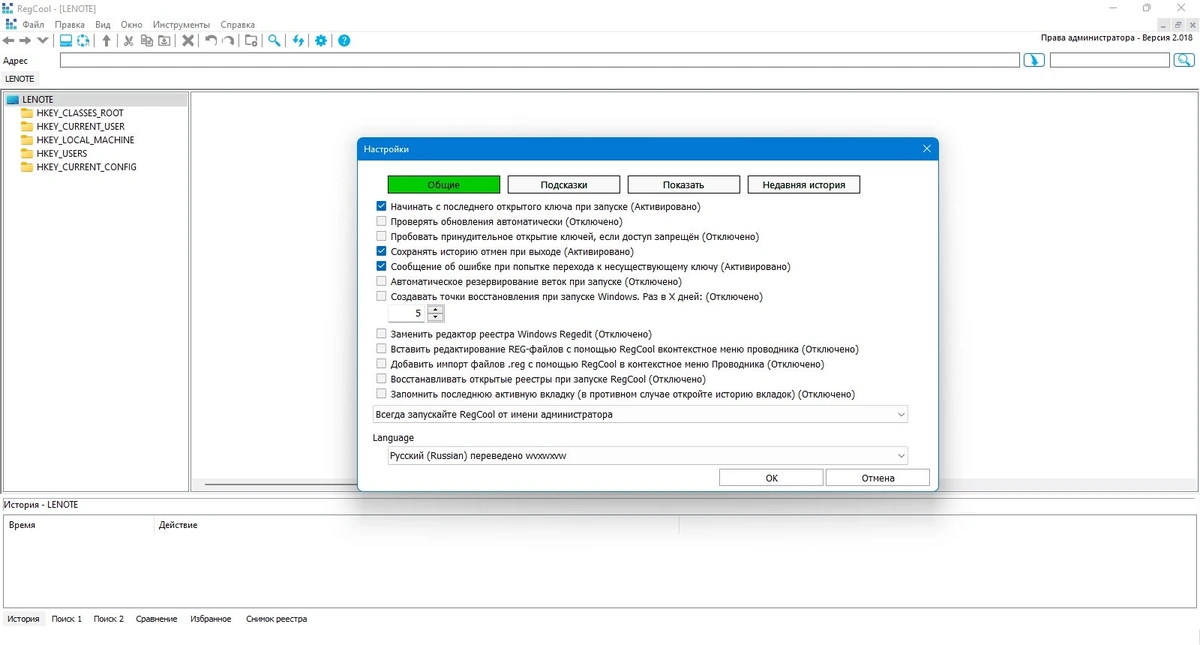Enable 'Заменить редактор реестра Windows Regedit' checkbox
Viewport: 1200px width, 645px height.
point(381,334)
